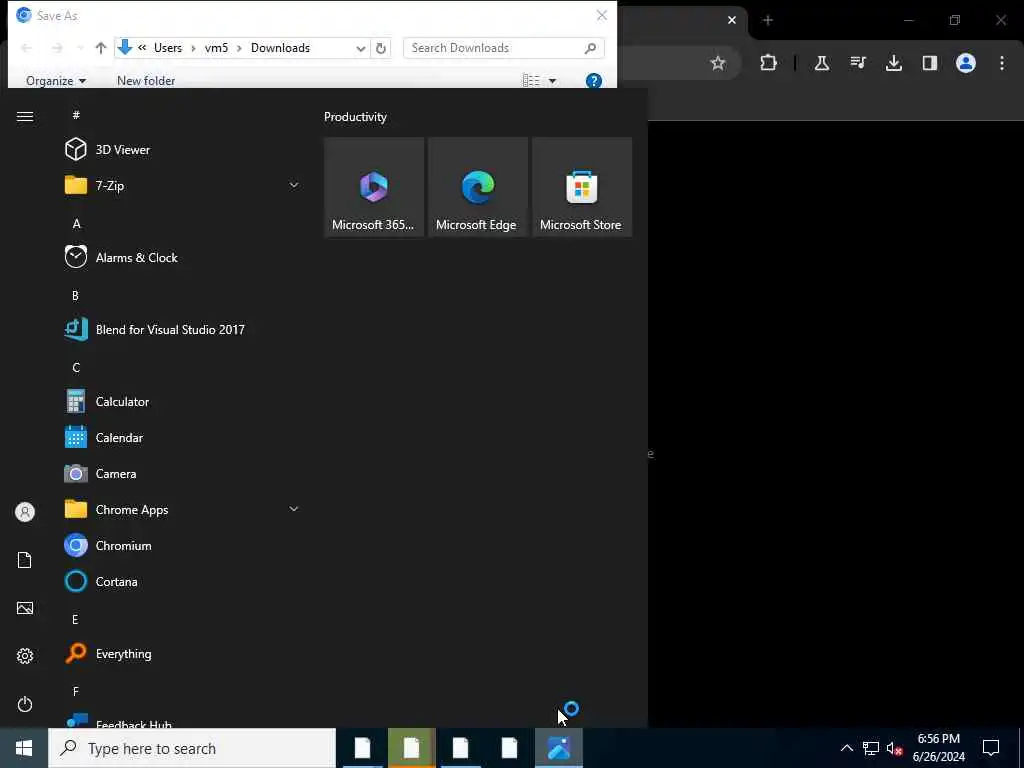Launch the Everything search app

(x=183, y=654)
